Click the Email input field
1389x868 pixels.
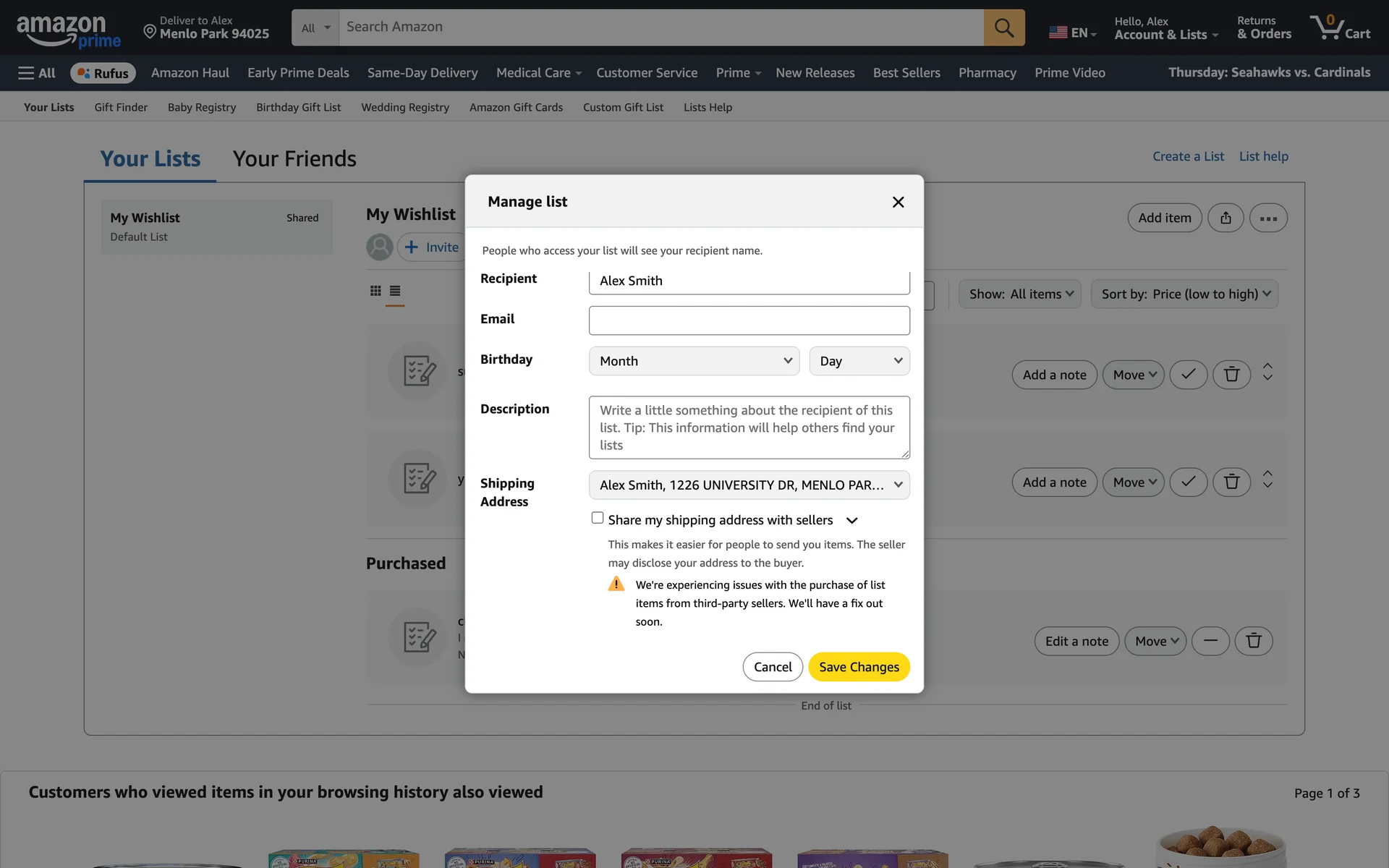[x=749, y=320]
